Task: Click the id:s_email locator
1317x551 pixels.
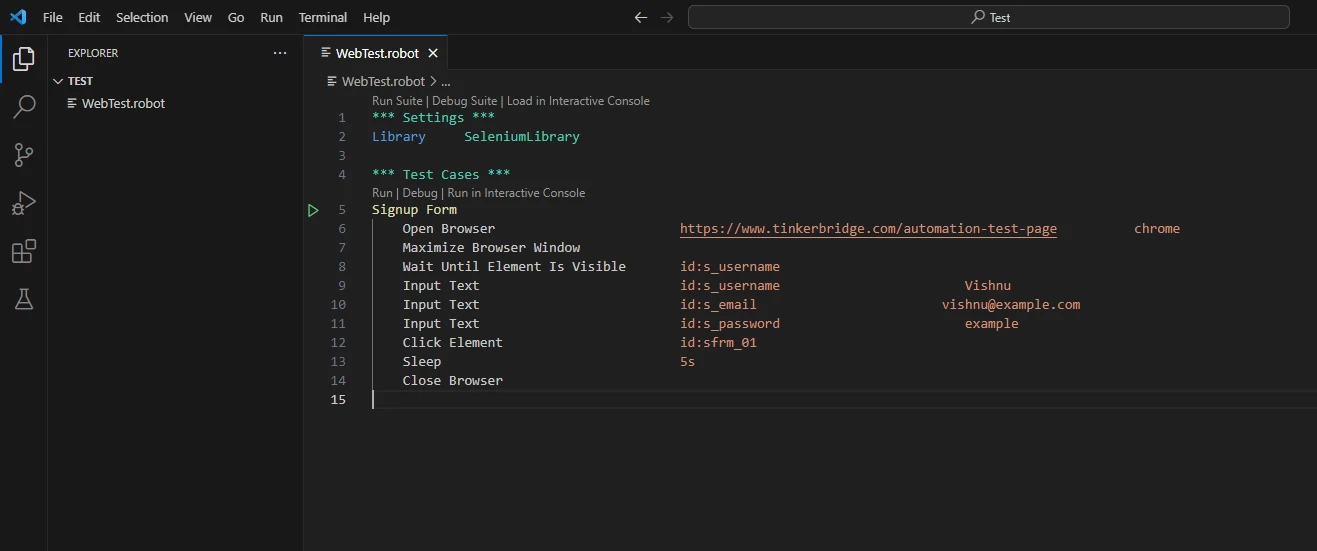Action: click(718, 305)
